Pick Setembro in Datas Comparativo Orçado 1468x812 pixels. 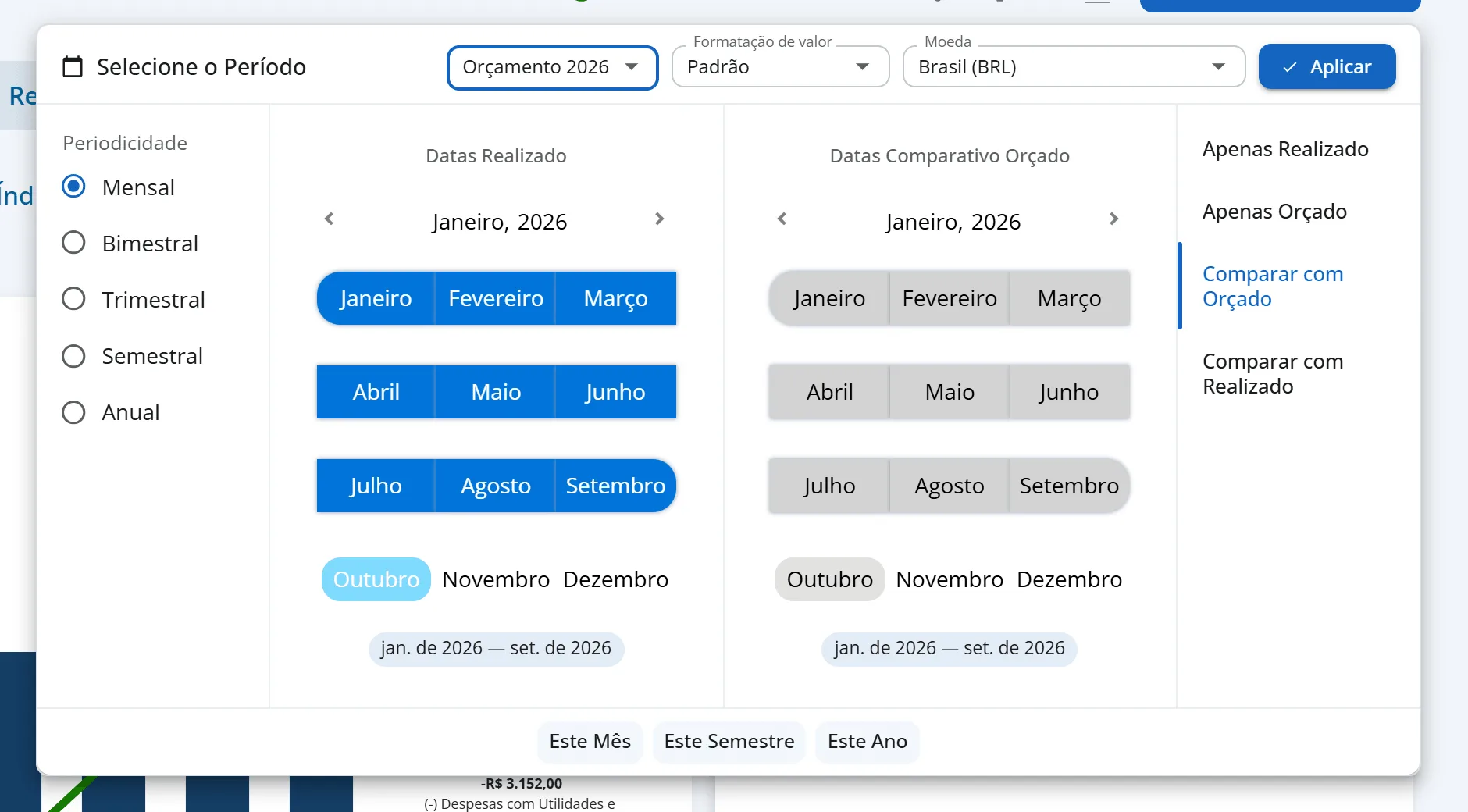point(1069,486)
